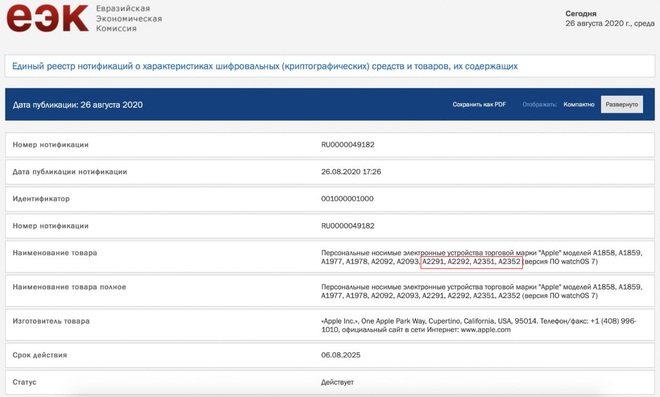Click the expiry date 06.08.2025
This screenshot has width=660, height=397.
[341, 355]
